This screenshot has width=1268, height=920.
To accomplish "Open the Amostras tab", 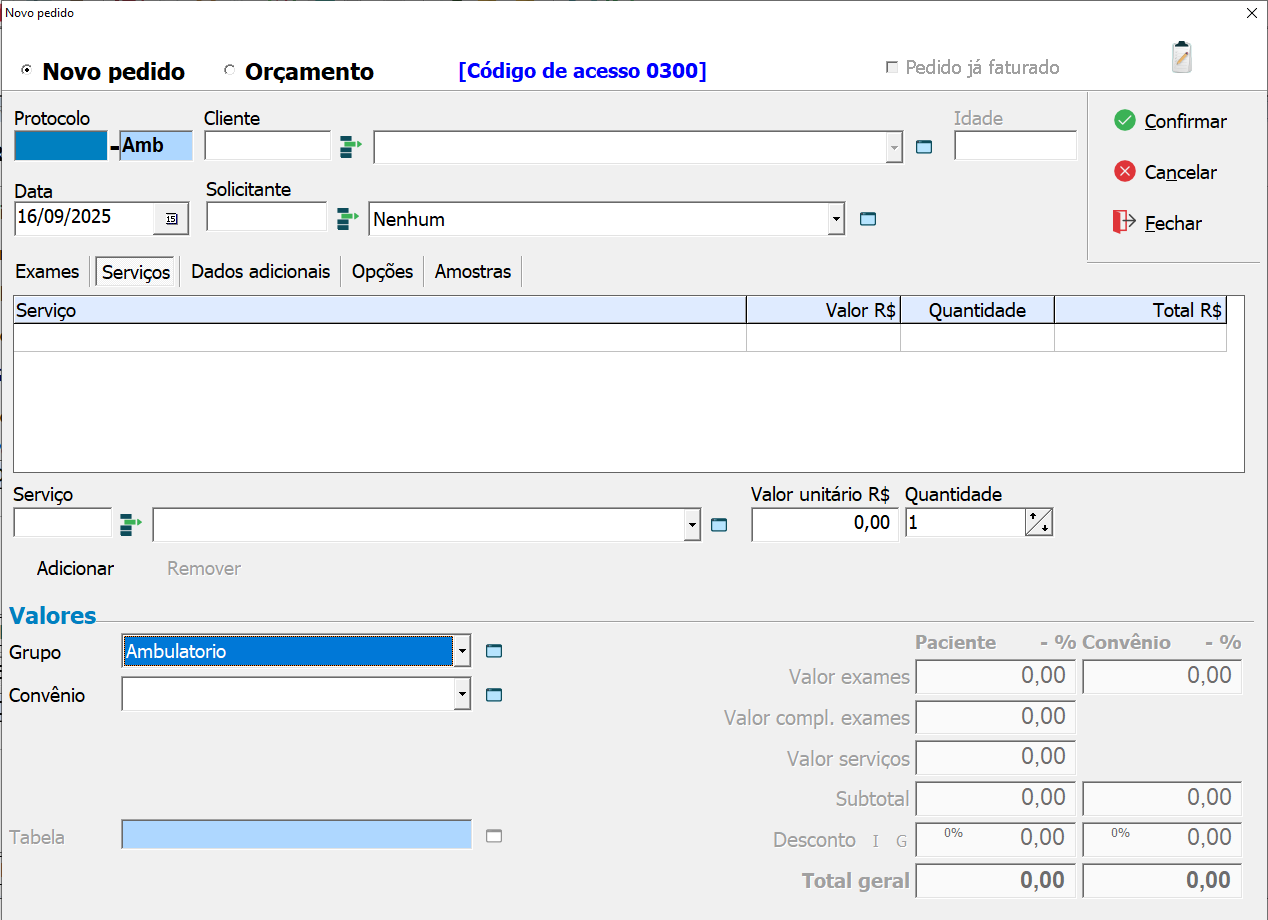I will pyautogui.click(x=473, y=271).
